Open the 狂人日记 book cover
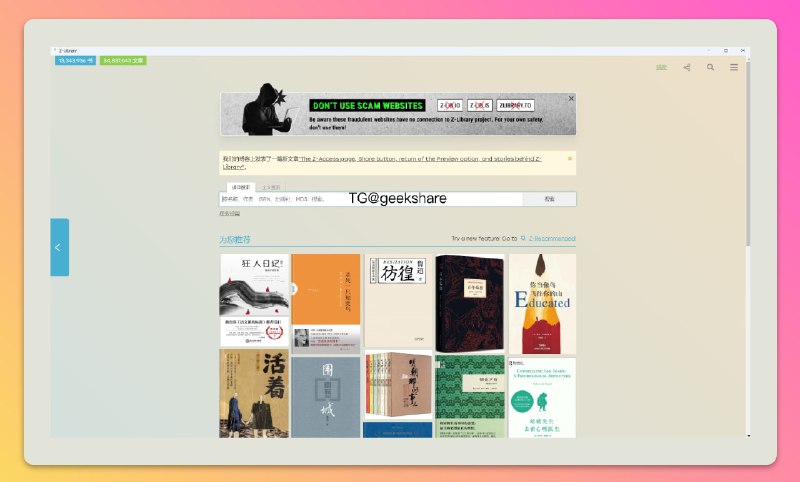 click(254, 299)
